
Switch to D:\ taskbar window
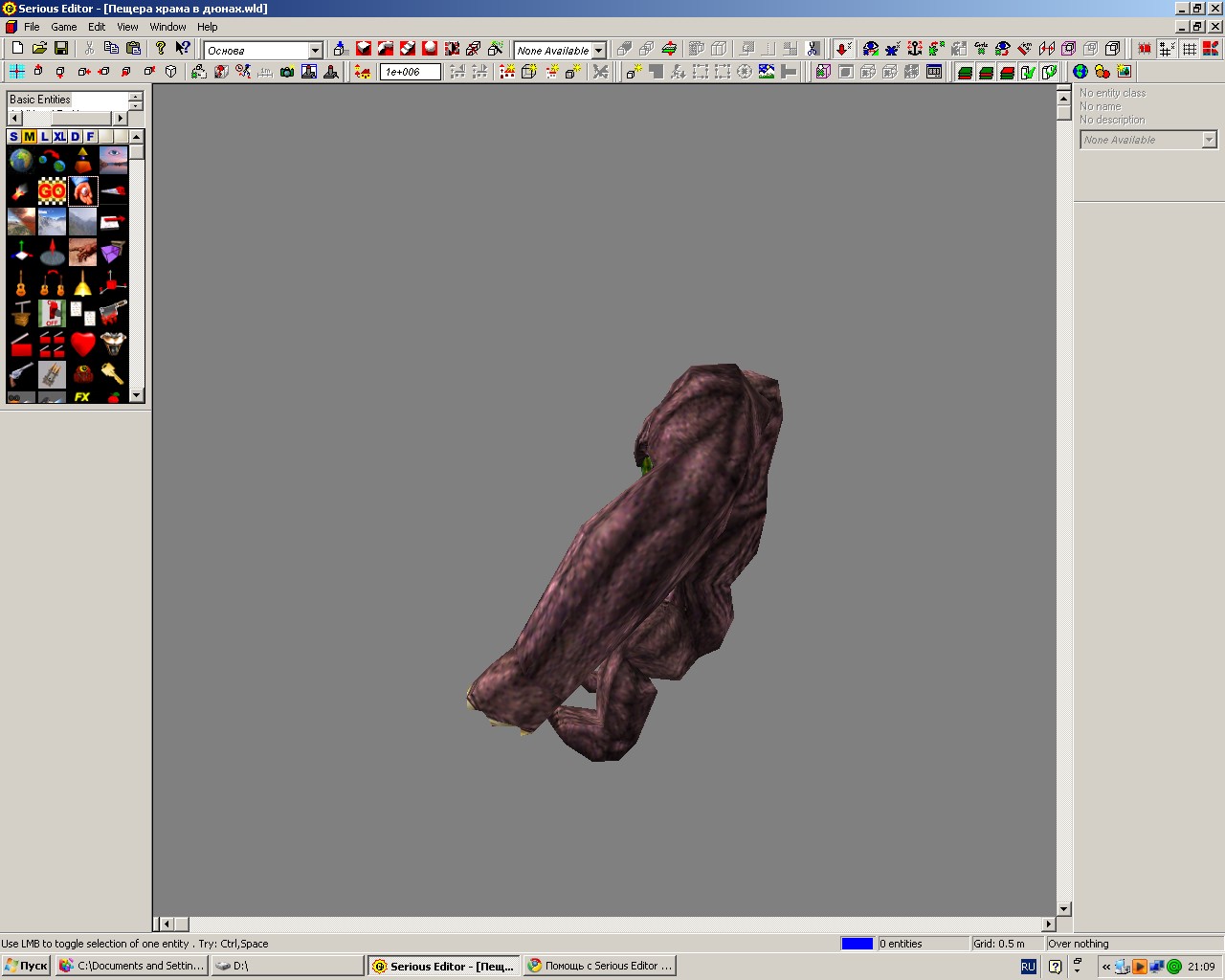287,966
